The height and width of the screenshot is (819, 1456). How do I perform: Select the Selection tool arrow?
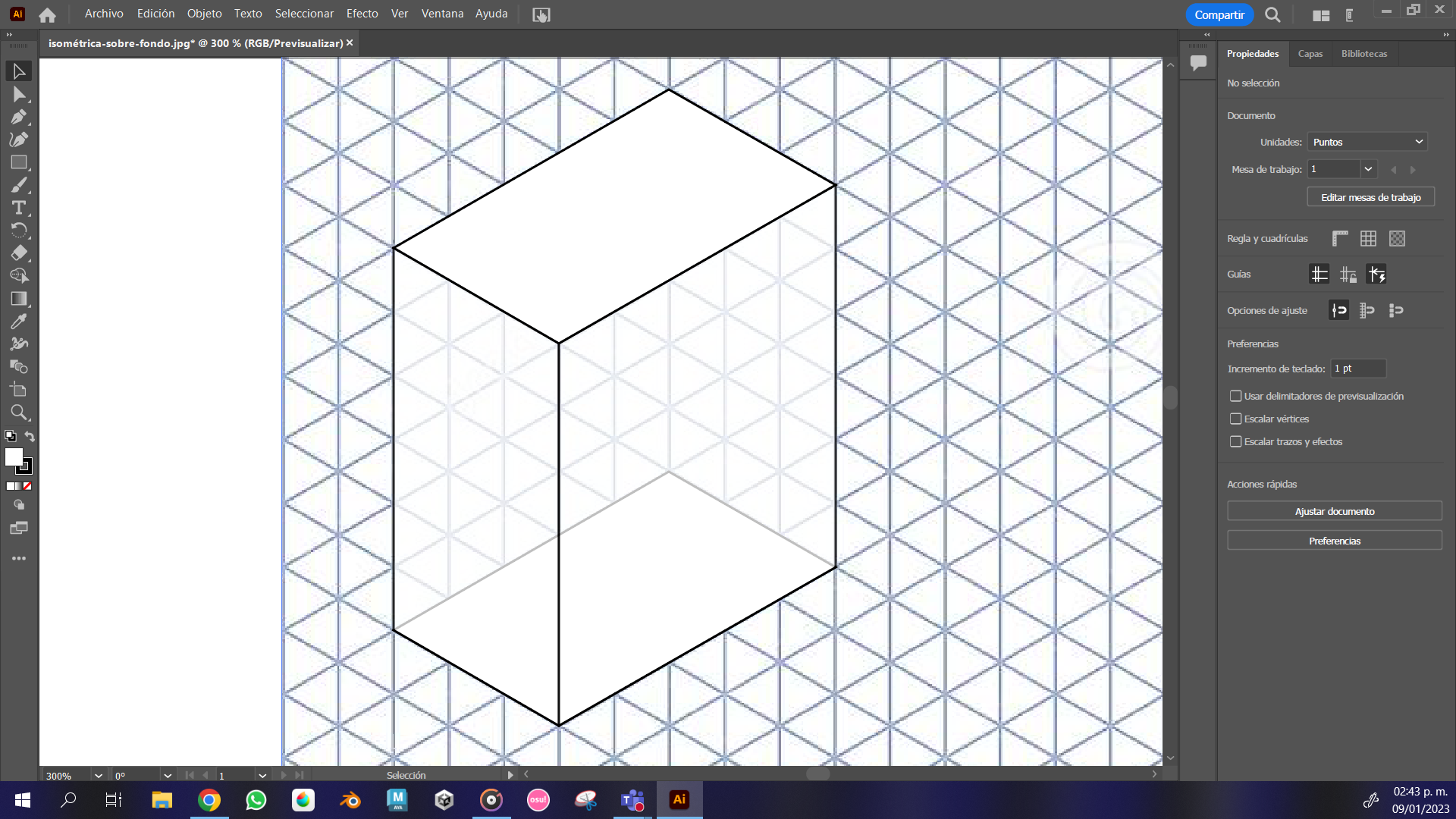pos(19,71)
